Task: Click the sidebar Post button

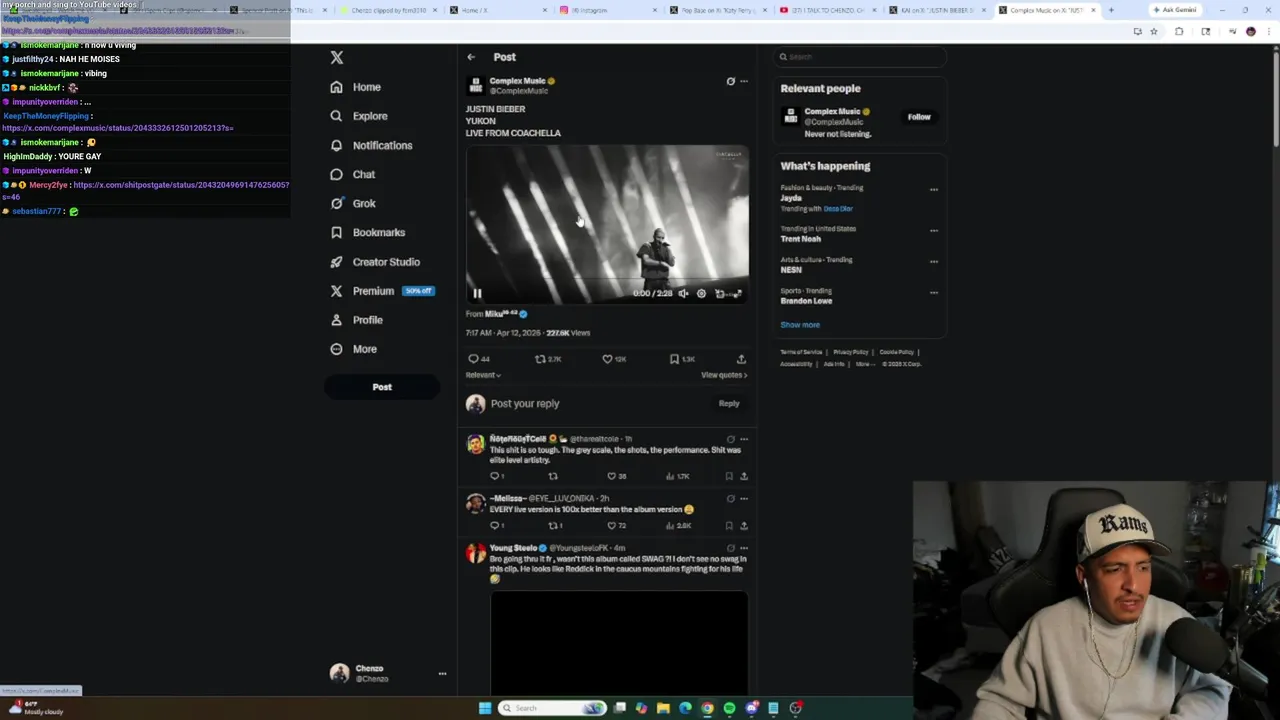Action: click(382, 387)
